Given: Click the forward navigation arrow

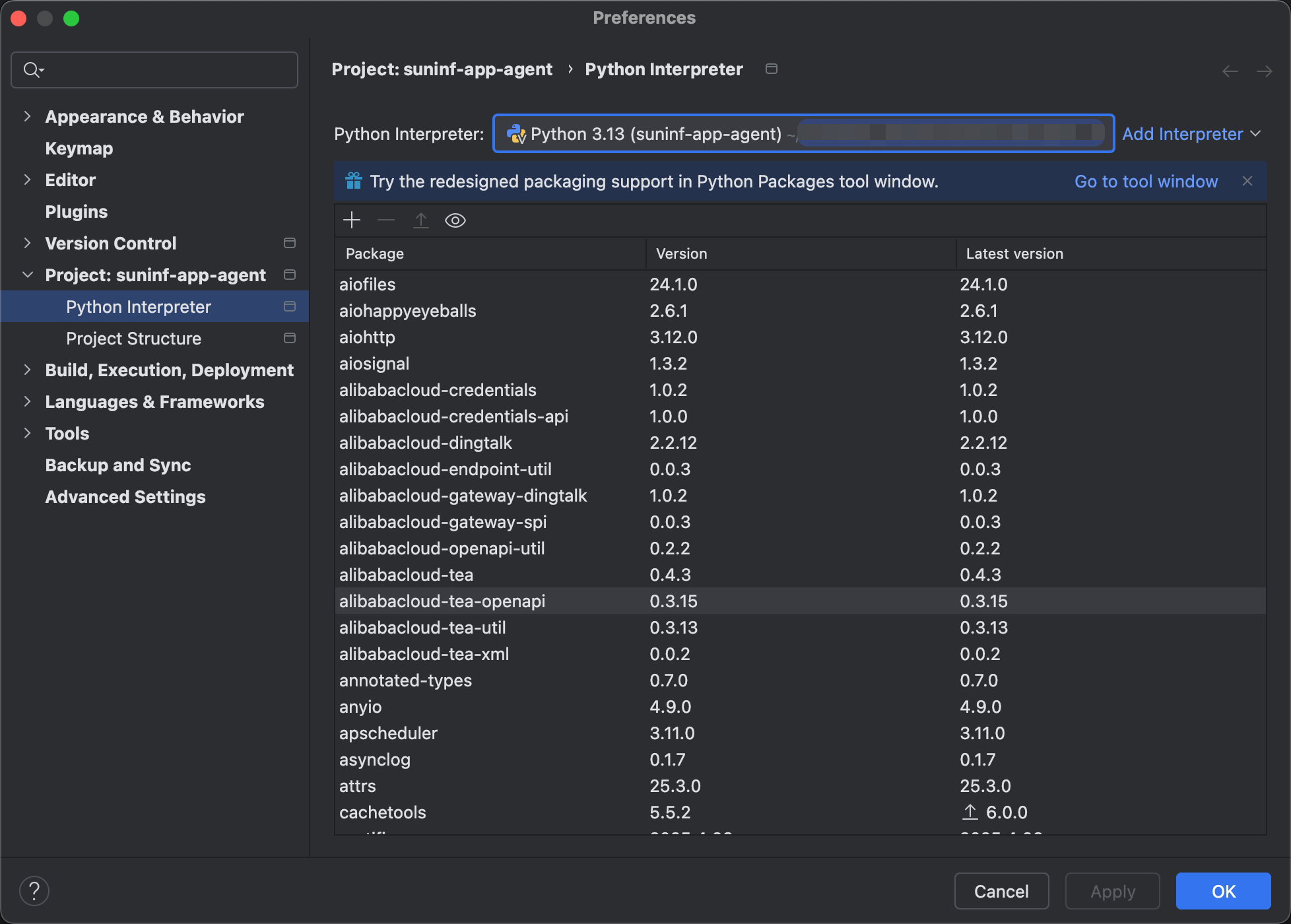Looking at the screenshot, I should tap(1264, 71).
